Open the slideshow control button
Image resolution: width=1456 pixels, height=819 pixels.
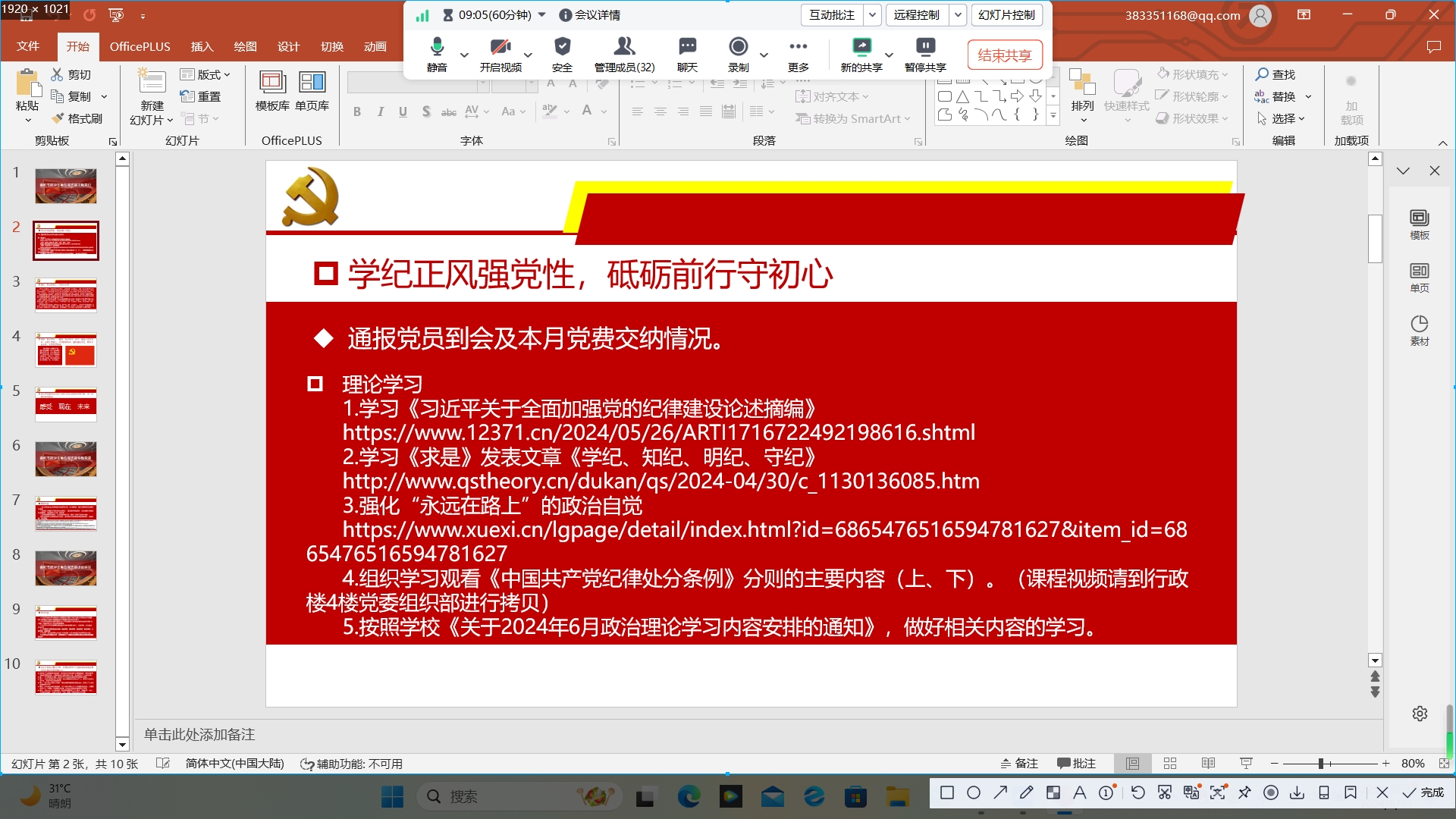[x=1006, y=14]
